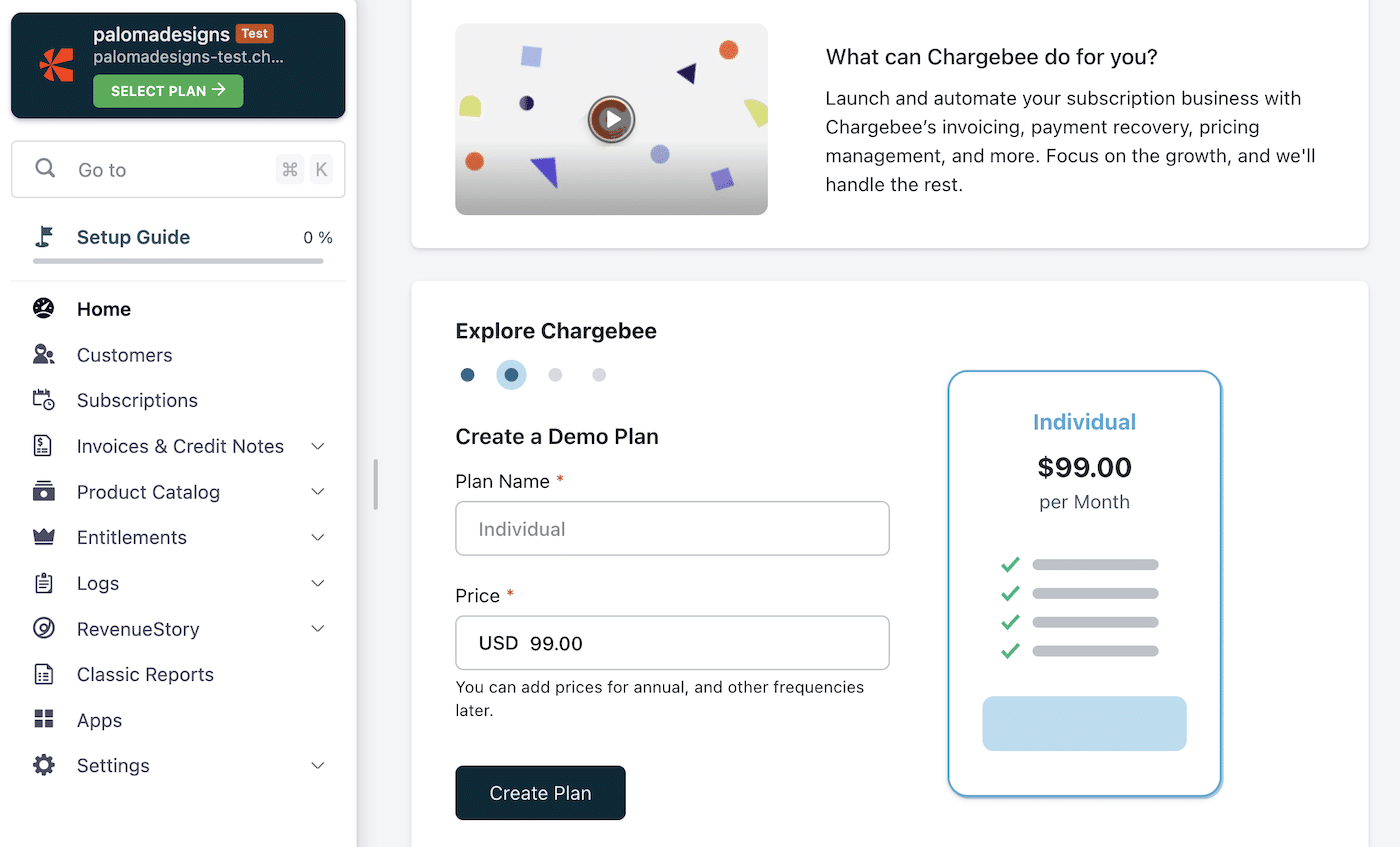Click the Create Plan button
Viewport: 1400px width, 847px height.
(x=540, y=792)
